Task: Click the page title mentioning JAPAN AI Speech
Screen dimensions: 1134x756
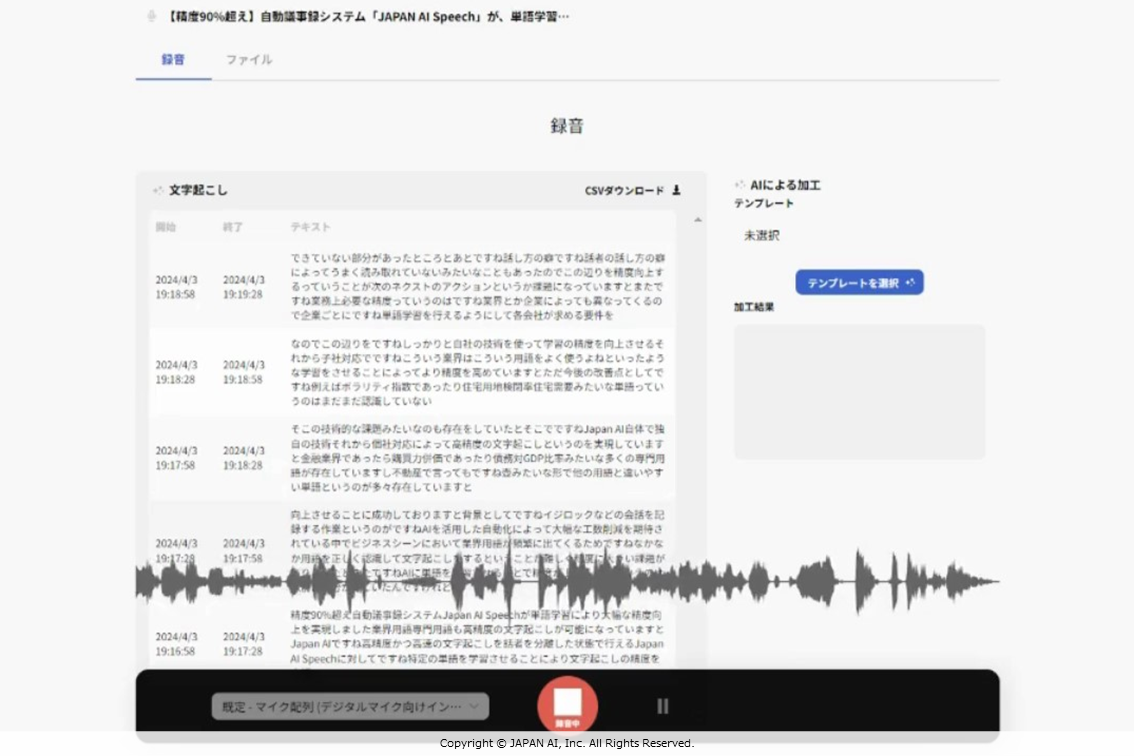Action: pyautogui.click(x=367, y=16)
